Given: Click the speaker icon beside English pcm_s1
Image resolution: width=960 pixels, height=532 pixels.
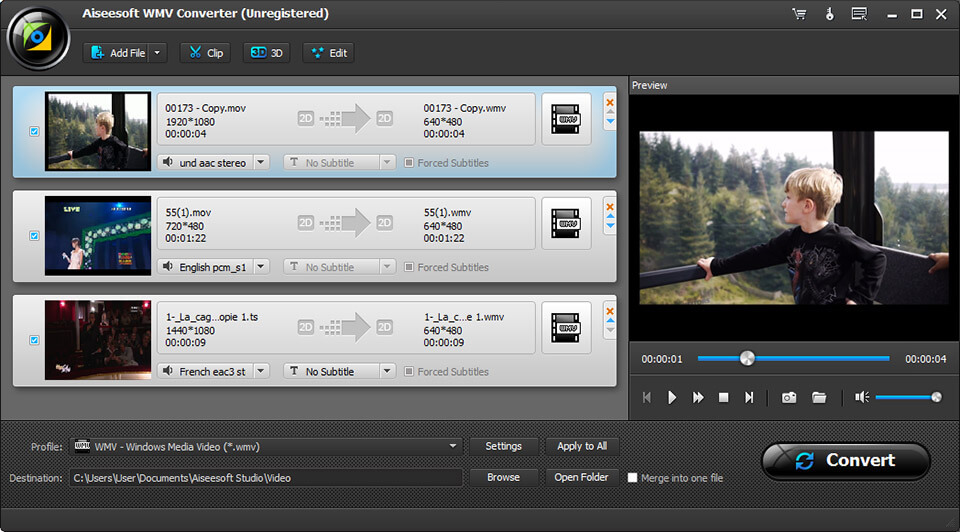Looking at the screenshot, I should coord(168,266).
